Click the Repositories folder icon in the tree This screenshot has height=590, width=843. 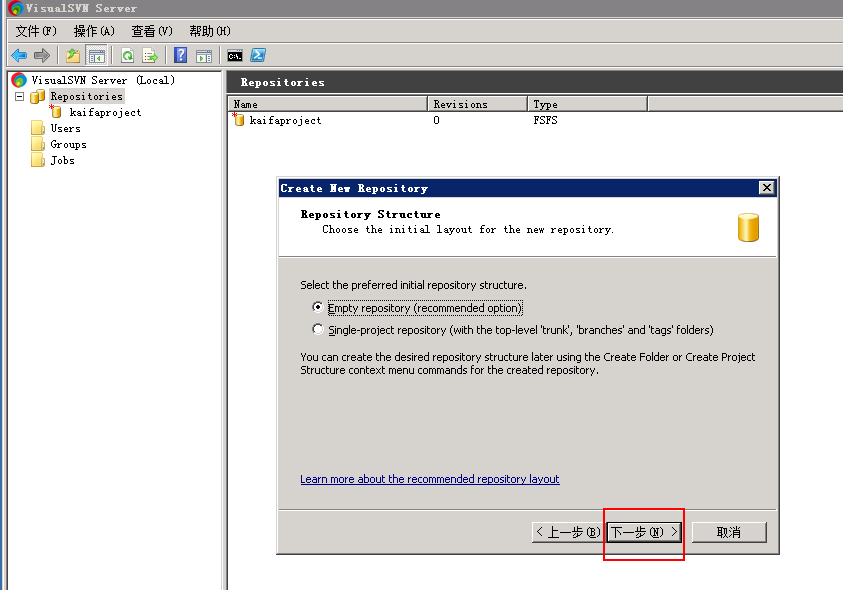38,96
